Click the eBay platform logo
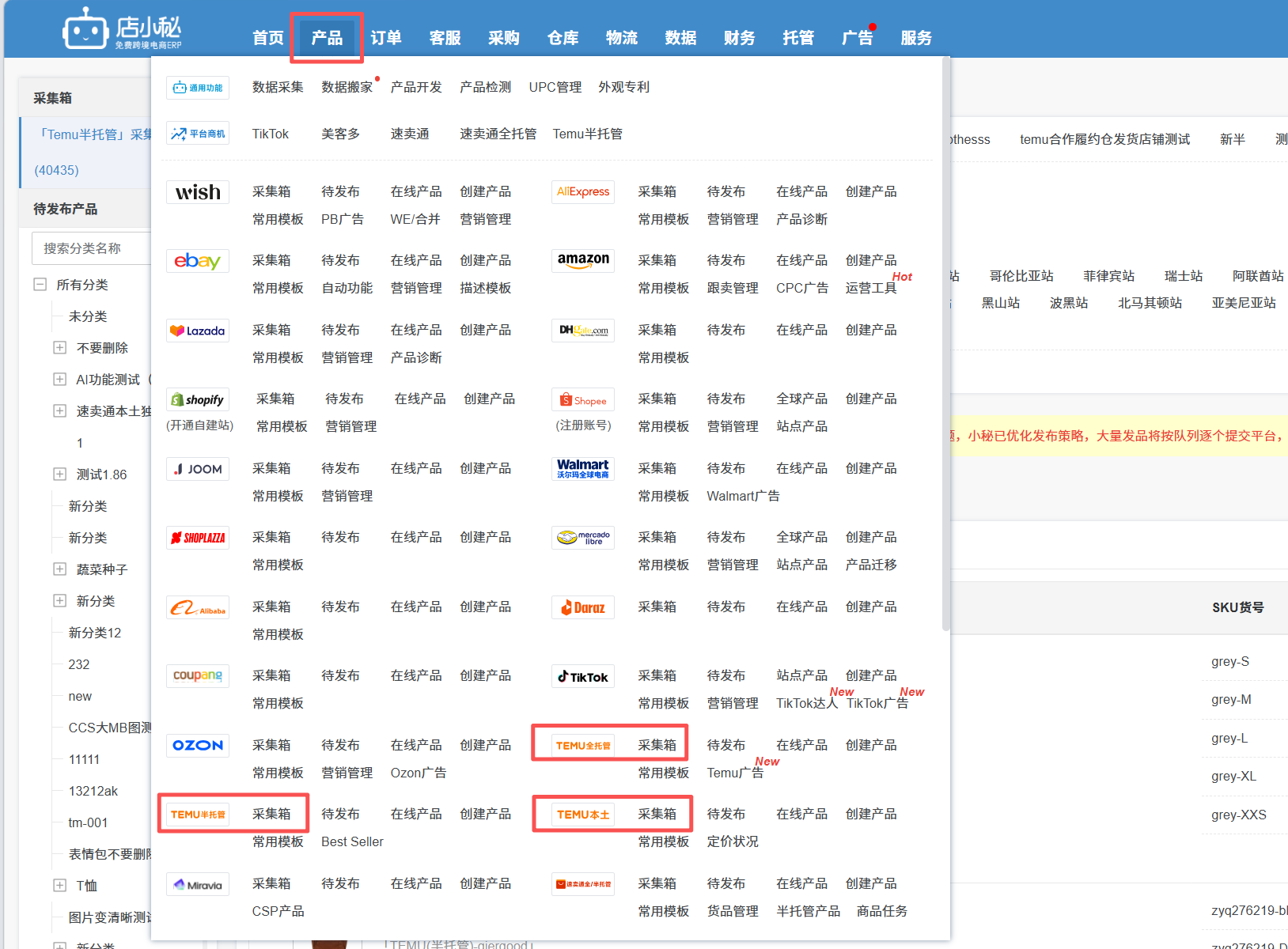The width and height of the screenshot is (1288, 949). click(198, 261)
